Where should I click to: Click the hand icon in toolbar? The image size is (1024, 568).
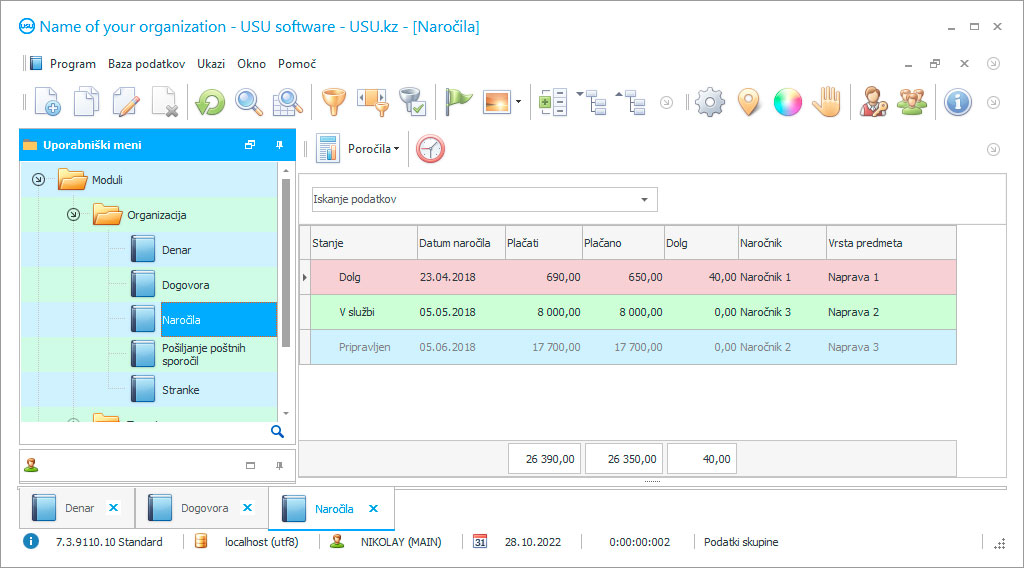click(x=826, y=102)
